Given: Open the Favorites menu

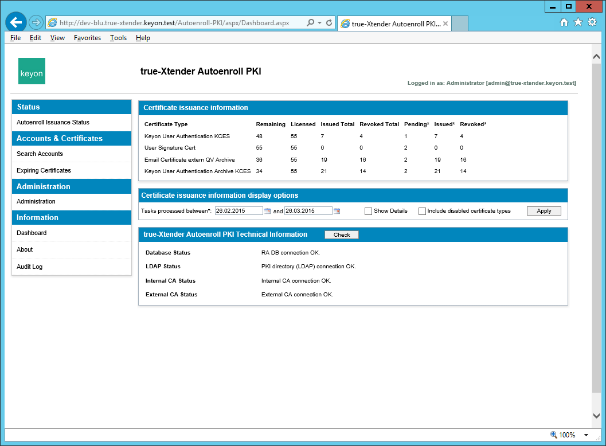Looking at the screenshot, I should (87, 37).
